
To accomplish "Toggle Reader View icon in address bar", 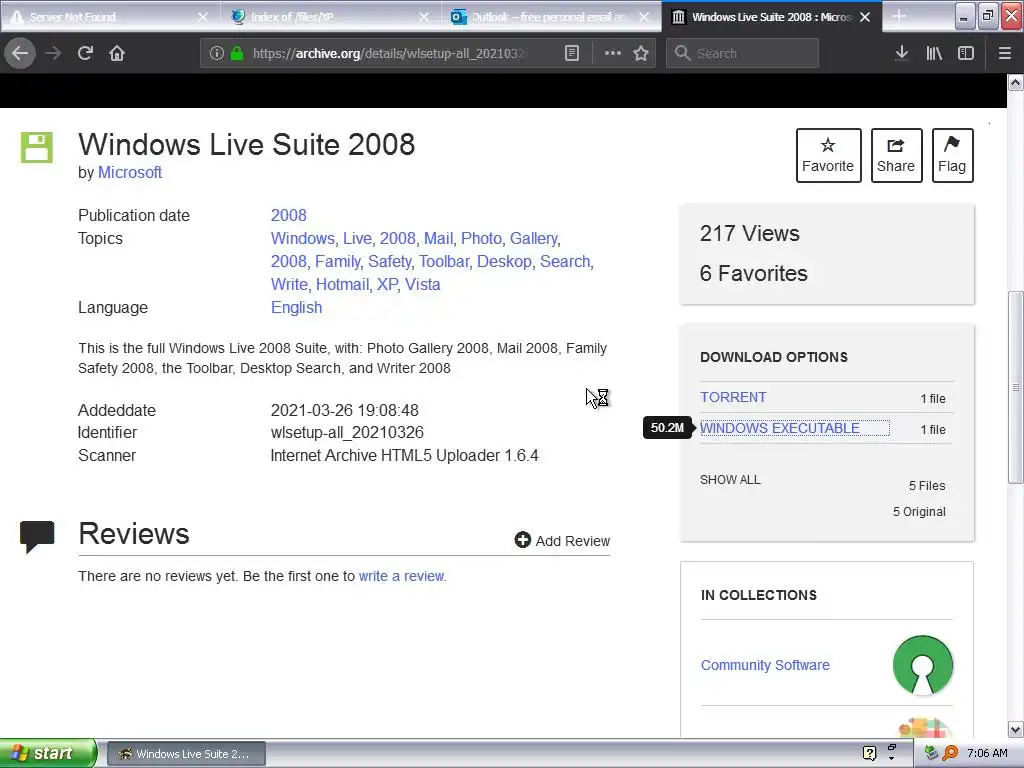I will coord(571,53).
